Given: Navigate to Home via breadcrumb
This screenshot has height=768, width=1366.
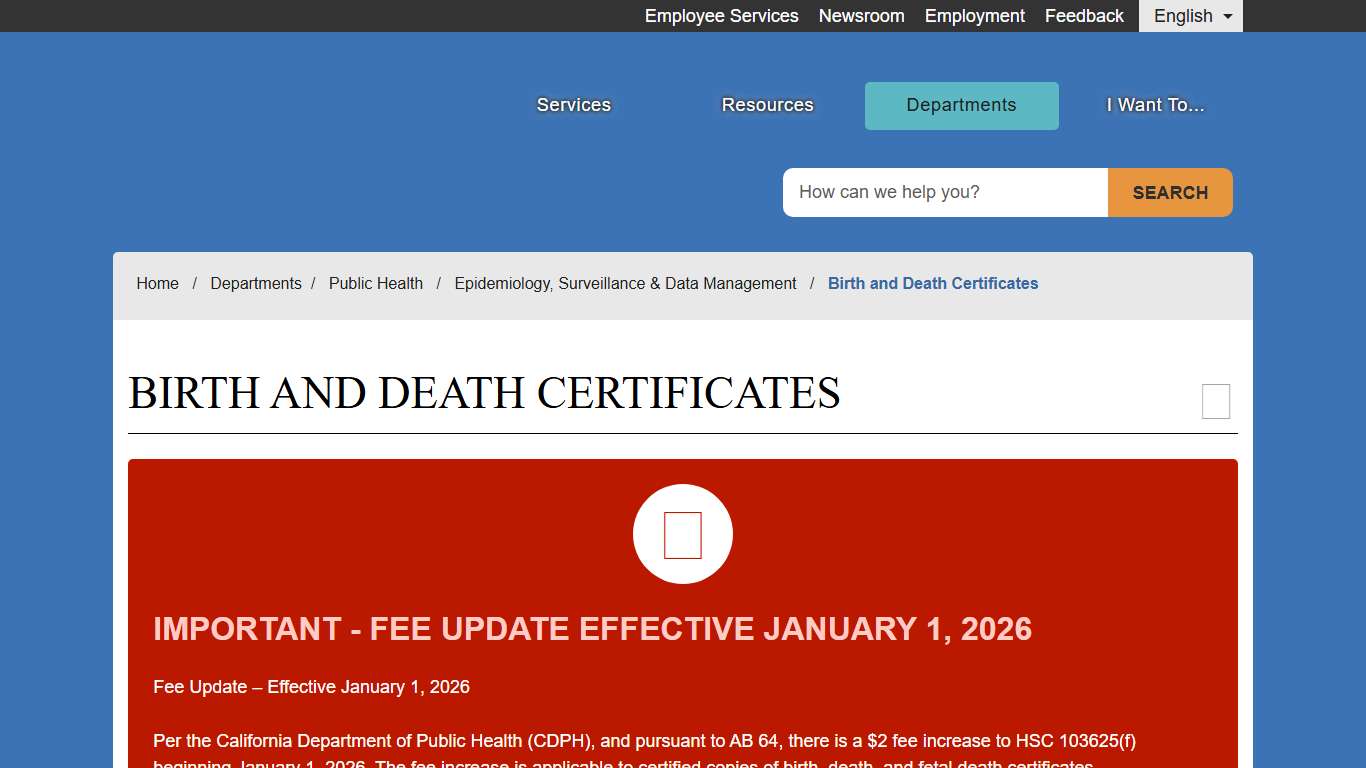Looking at the screenshot, I should tap(157, 283).
